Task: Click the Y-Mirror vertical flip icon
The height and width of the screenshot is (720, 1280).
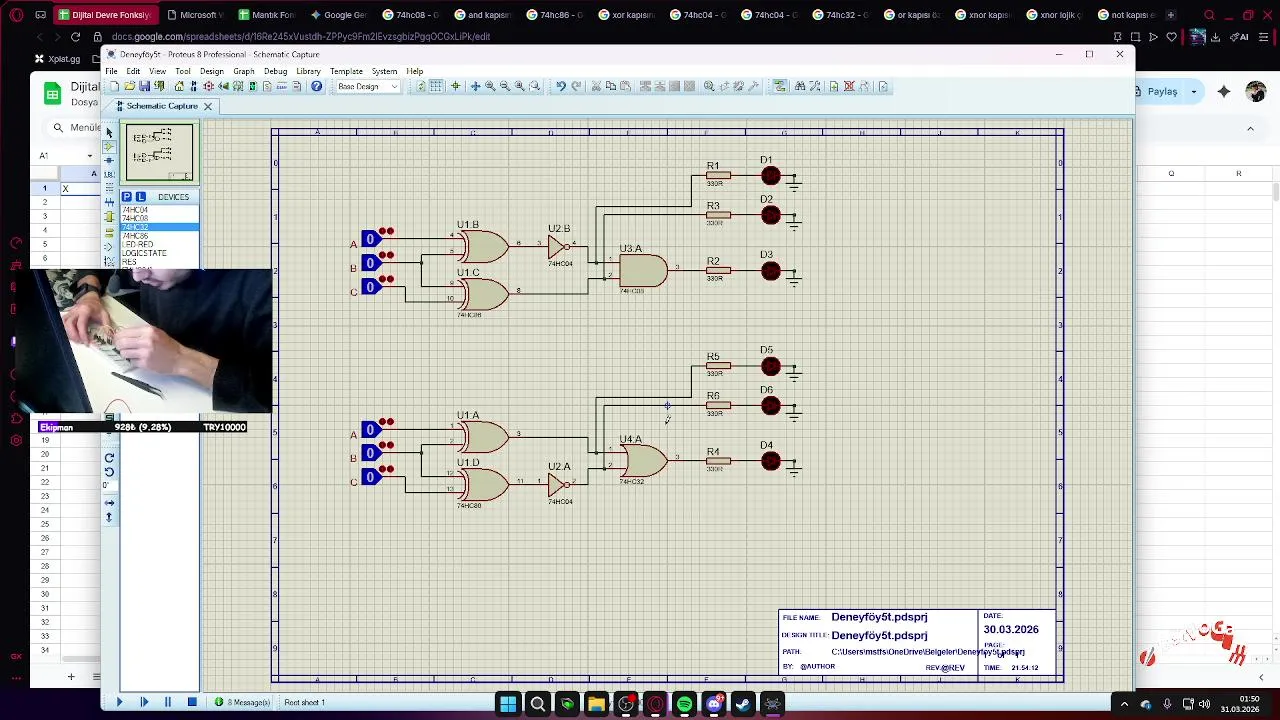Action: tap(109, 517)
